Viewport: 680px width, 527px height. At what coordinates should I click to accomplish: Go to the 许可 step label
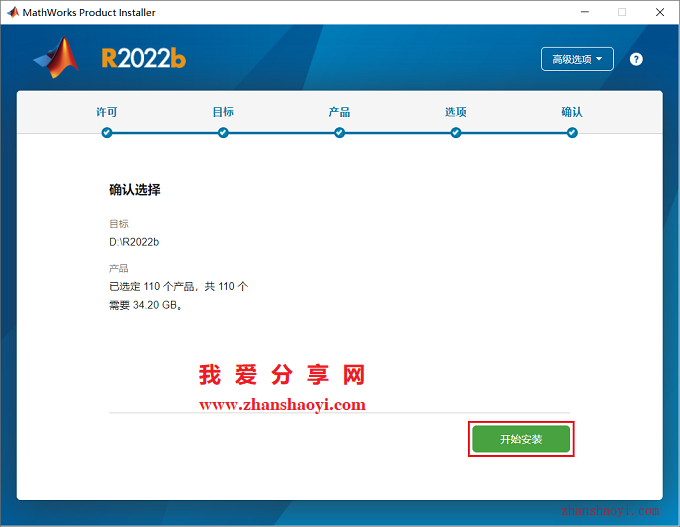tap(107, 112)
